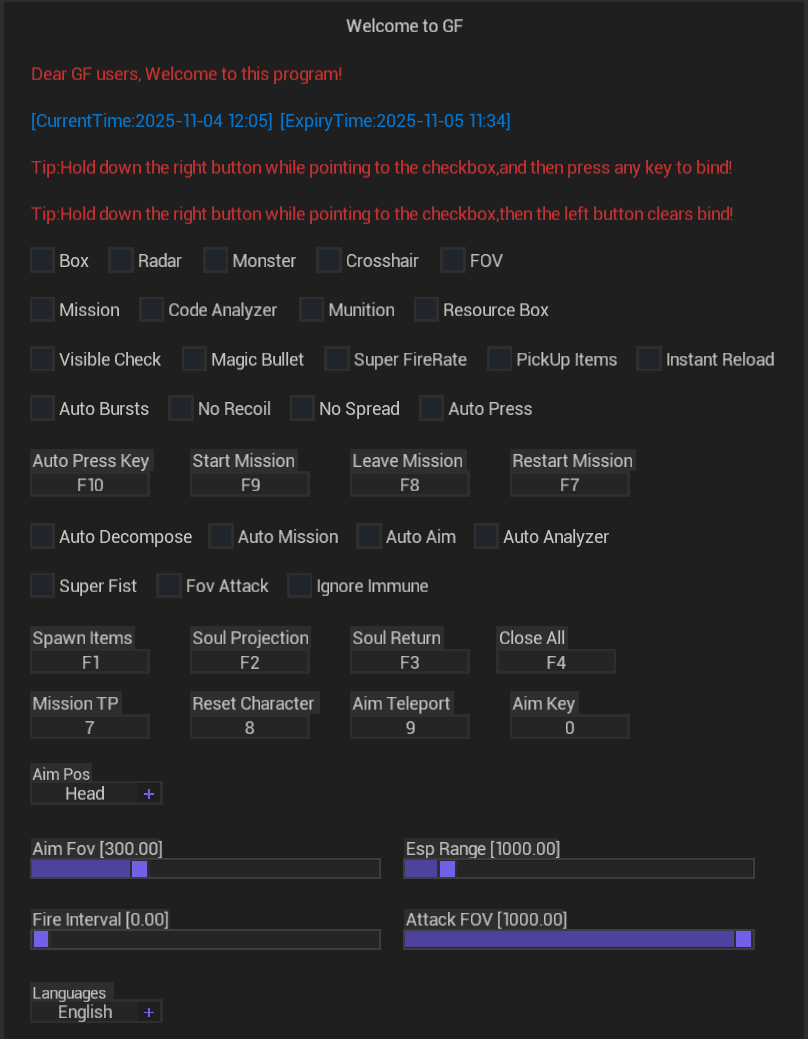Expand the Languages English dropdown

tap(85, 1012)
